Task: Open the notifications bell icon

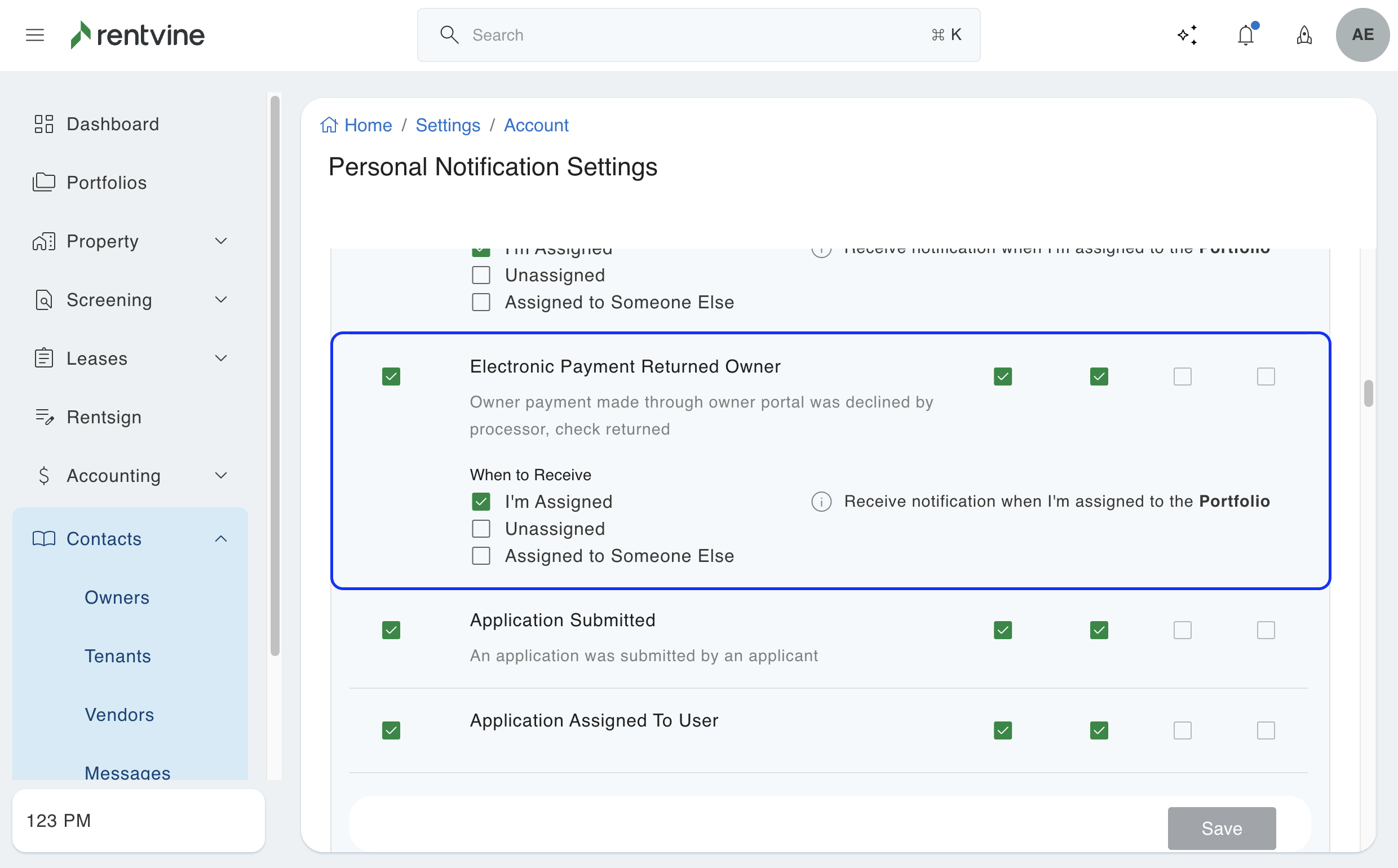Action: pyautogui.click(x=1245, y=35)
